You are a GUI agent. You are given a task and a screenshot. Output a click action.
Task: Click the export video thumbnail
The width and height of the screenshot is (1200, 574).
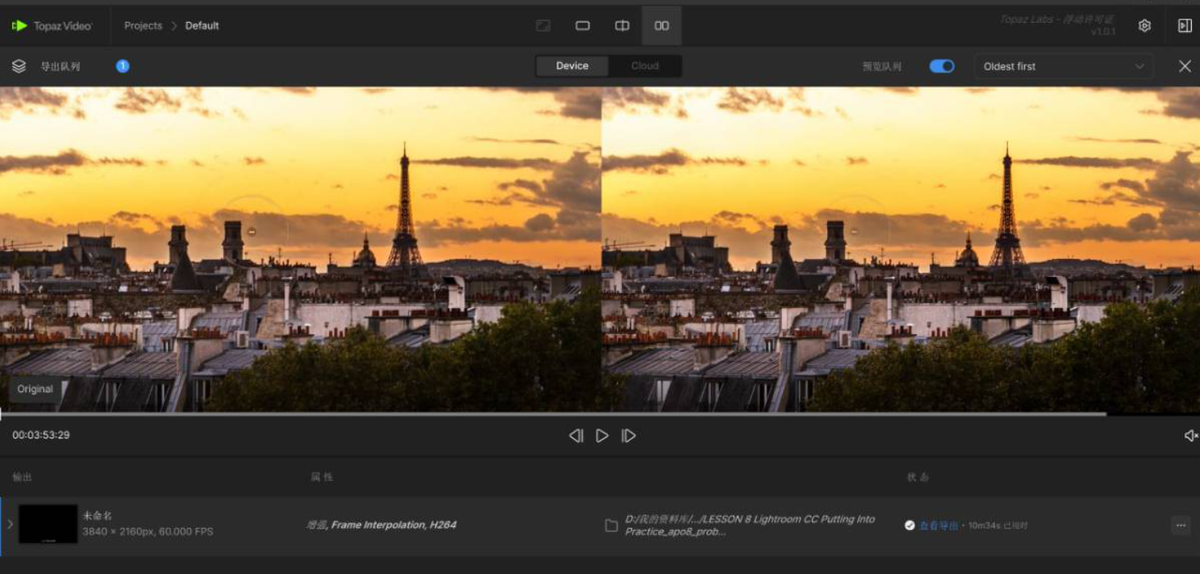click(48, 524)
